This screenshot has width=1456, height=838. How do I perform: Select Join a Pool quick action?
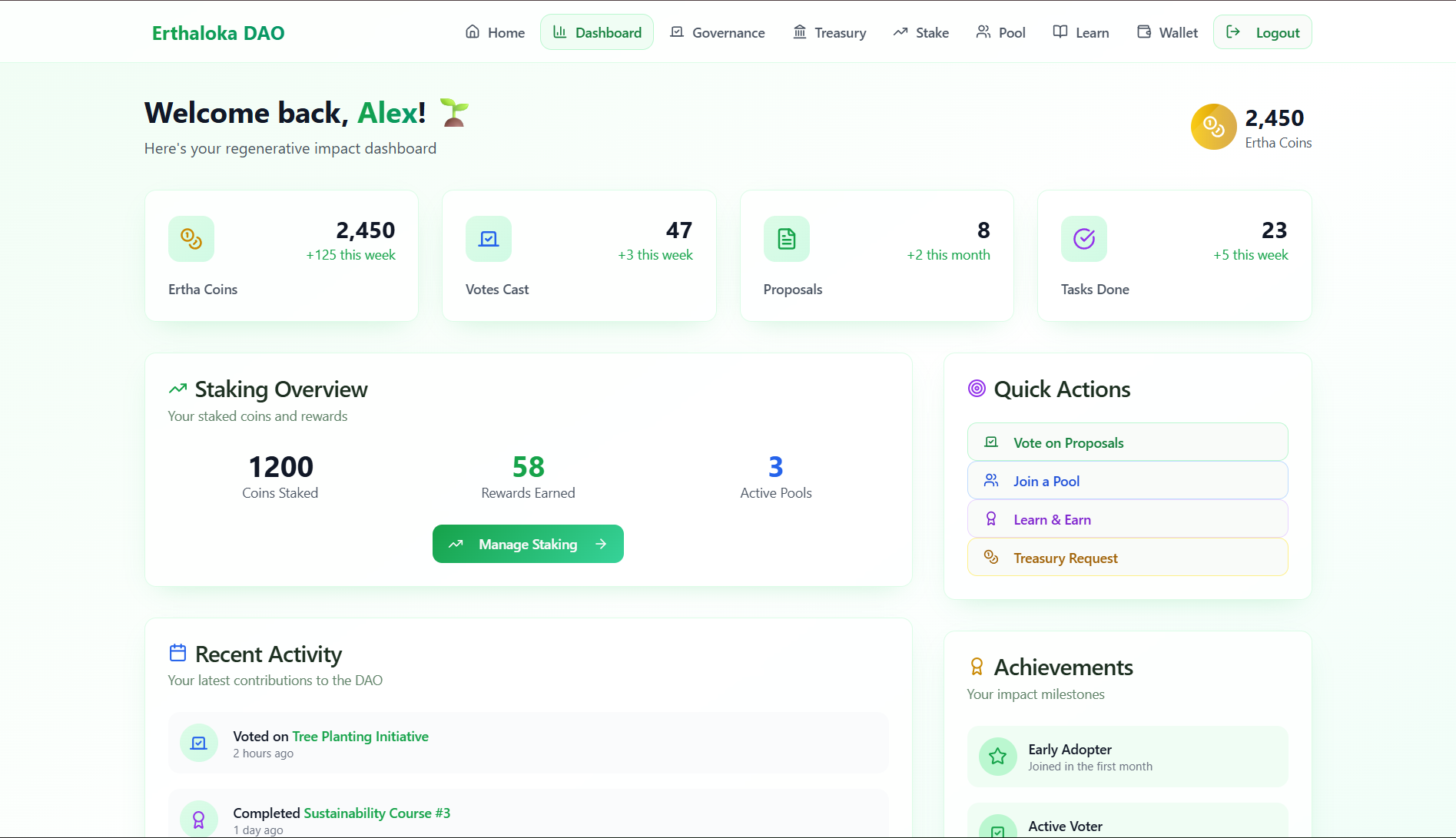(1127, 481)
